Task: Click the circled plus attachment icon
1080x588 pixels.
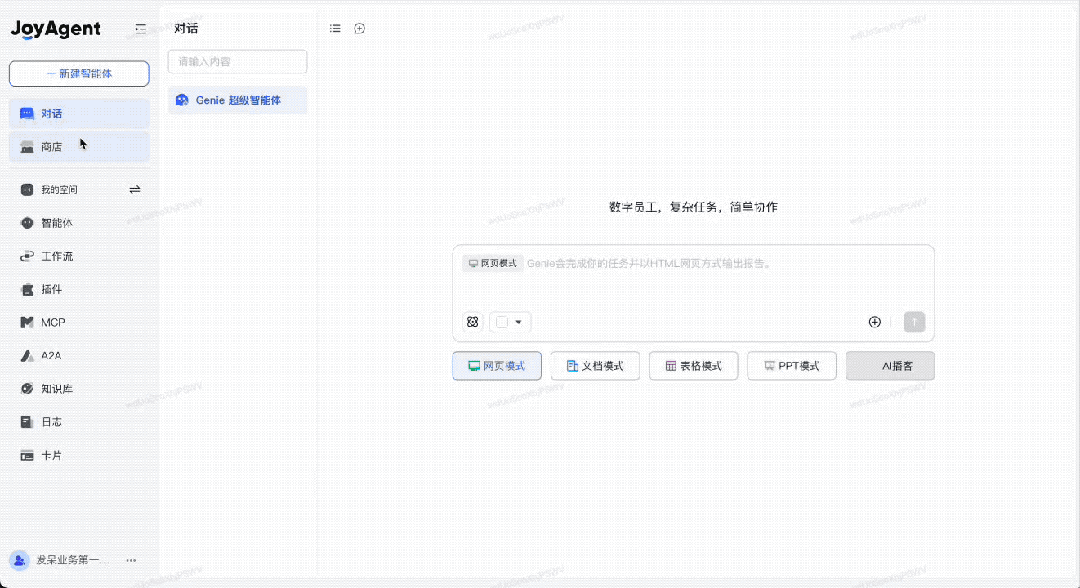Action: coord(875,322)
